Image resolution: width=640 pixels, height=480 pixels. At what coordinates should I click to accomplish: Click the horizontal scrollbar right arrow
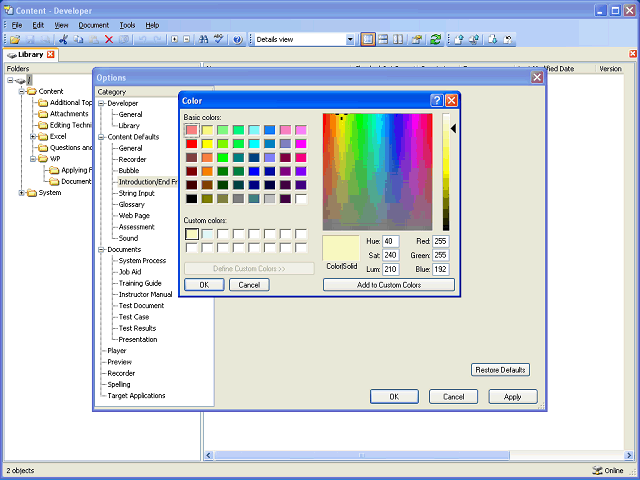[629, 455]
